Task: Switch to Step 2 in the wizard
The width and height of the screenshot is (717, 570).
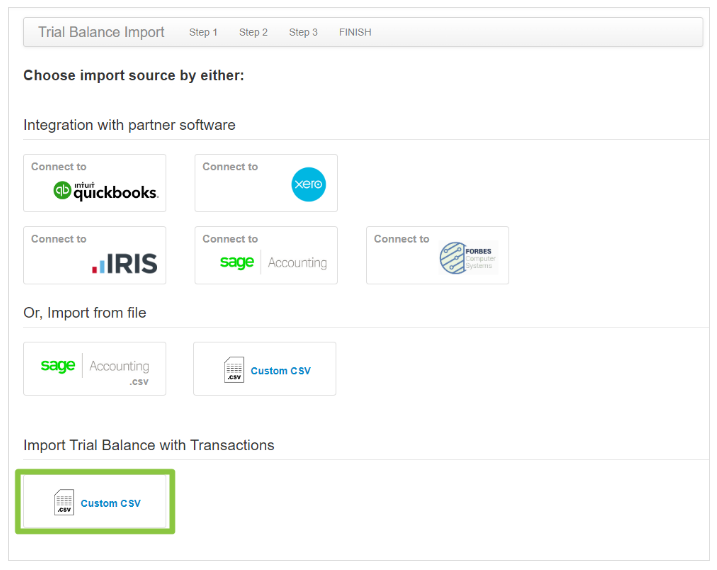Action: pyautogui.click(x=253, y=32)
